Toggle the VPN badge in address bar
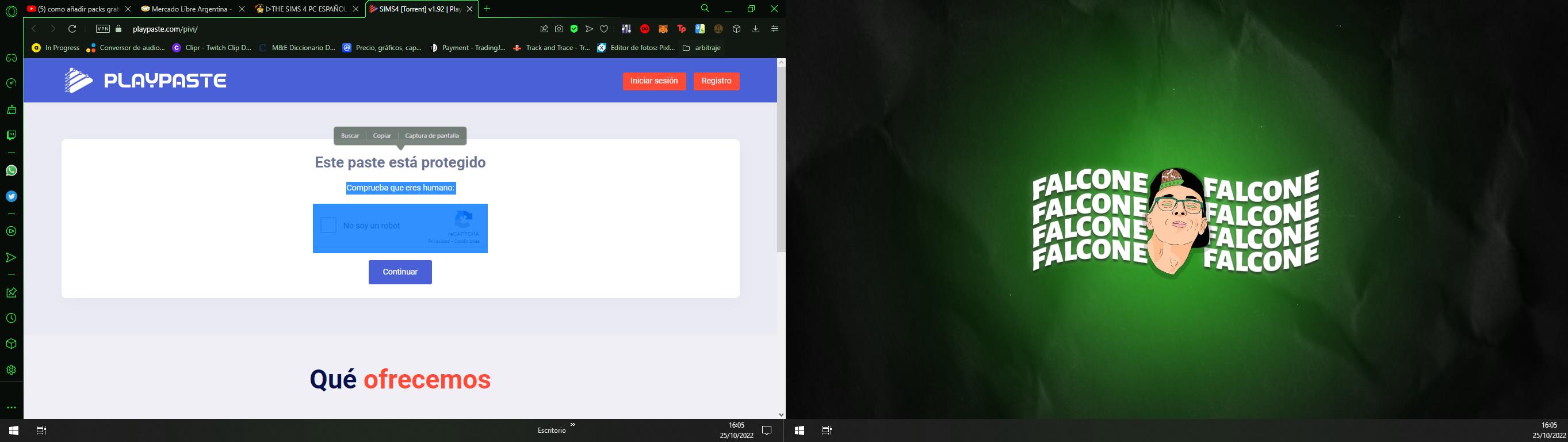1568x442 pixels. pyautogui.click(x=103, y=29)
